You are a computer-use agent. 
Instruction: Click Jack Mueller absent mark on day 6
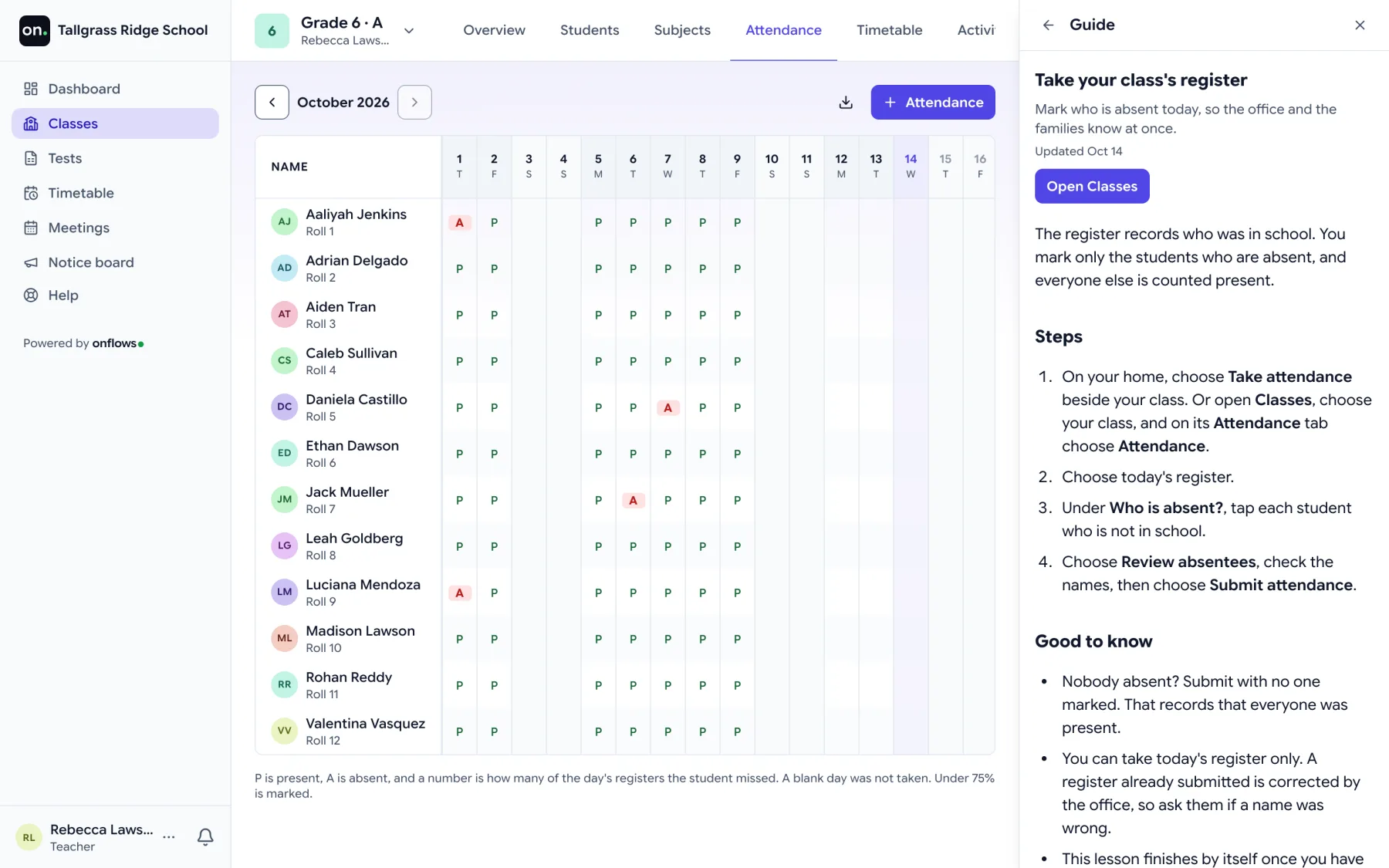tap(633, 500)
